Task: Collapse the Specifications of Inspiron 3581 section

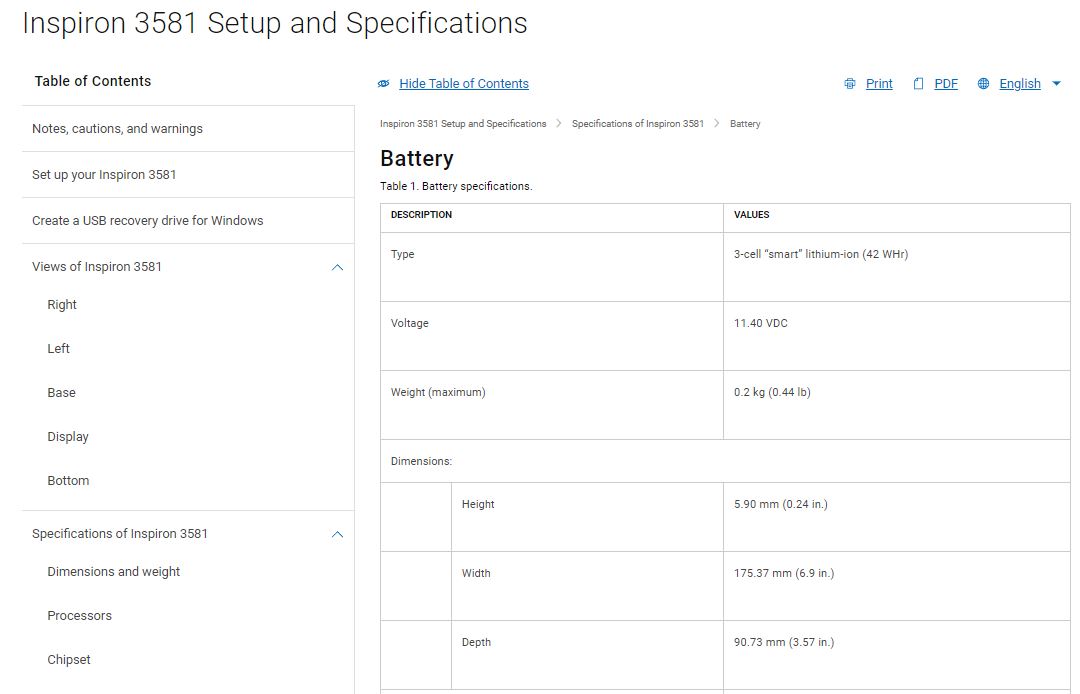Action: pos(338,534)
